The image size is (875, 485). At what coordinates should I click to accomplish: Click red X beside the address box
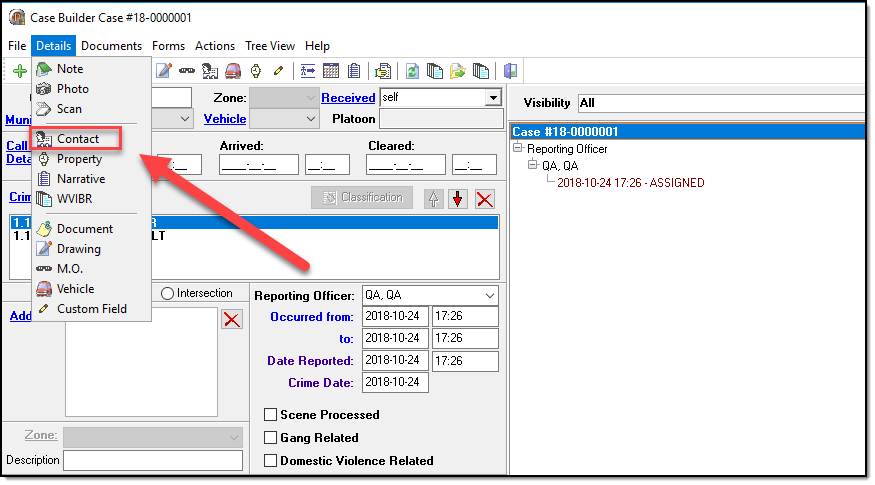231,319
